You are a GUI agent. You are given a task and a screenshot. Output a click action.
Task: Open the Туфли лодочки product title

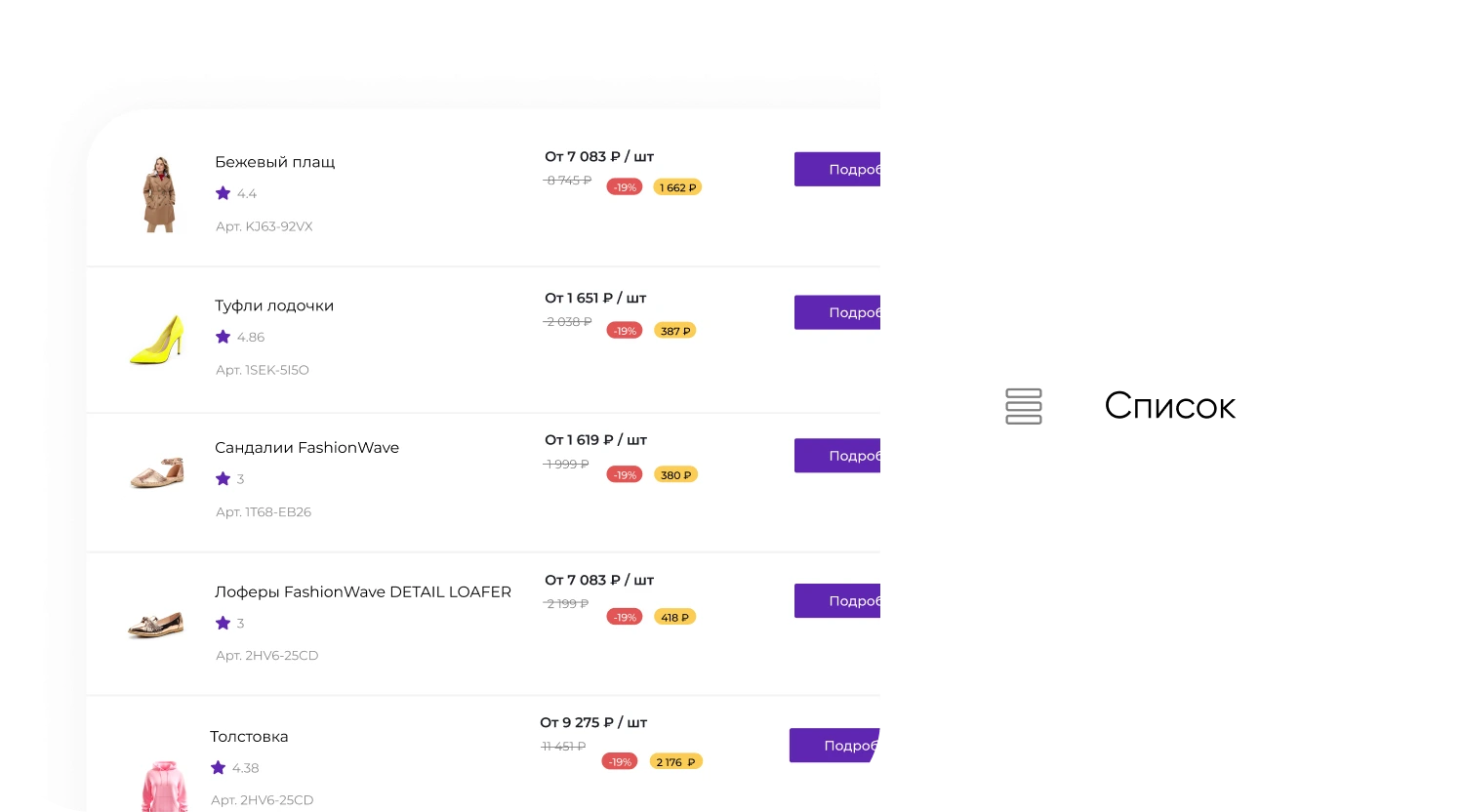click(274, 305)
